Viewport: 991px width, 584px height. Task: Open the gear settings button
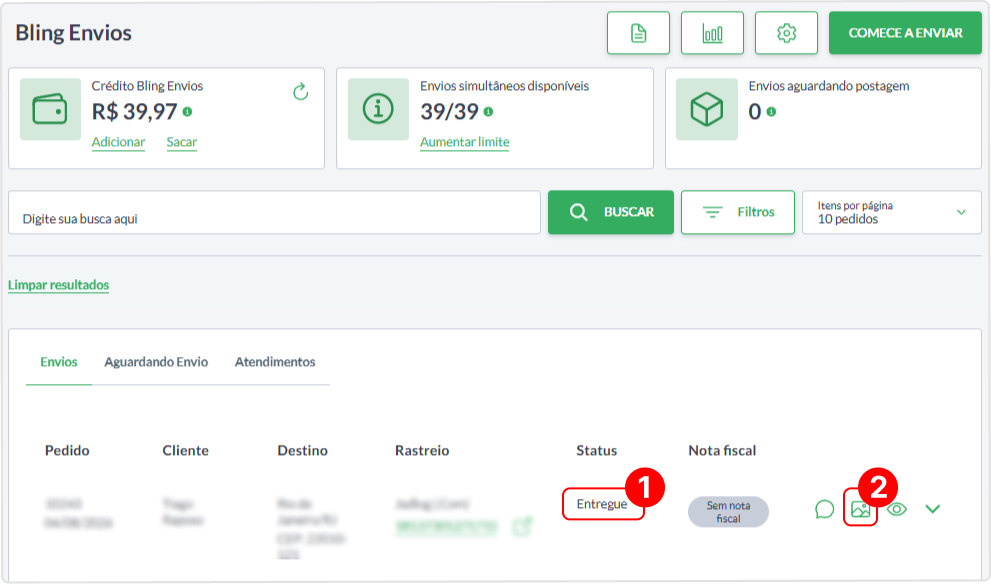tap(786, 33)
